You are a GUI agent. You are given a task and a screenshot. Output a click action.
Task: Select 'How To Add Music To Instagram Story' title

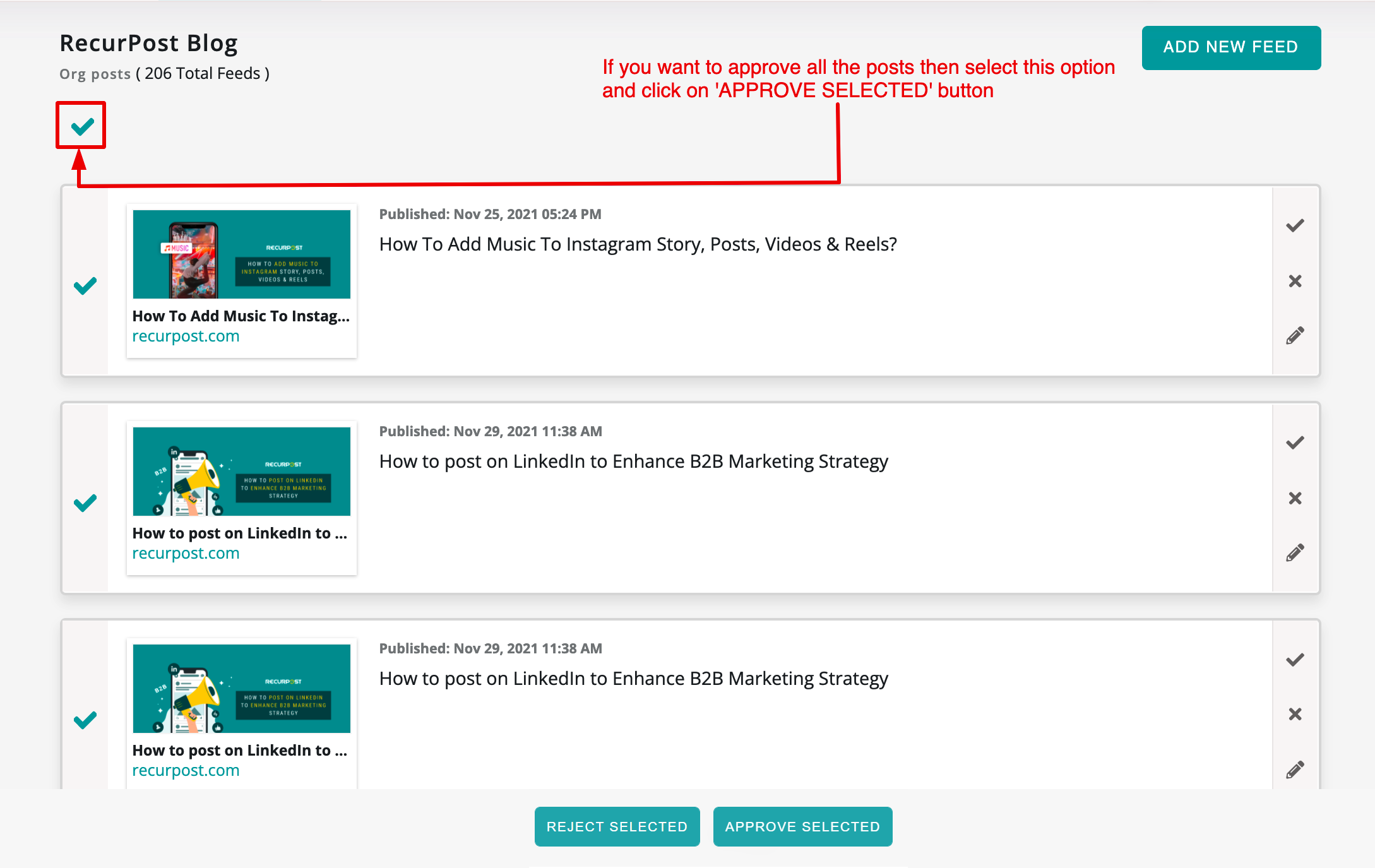coord(638,244)
